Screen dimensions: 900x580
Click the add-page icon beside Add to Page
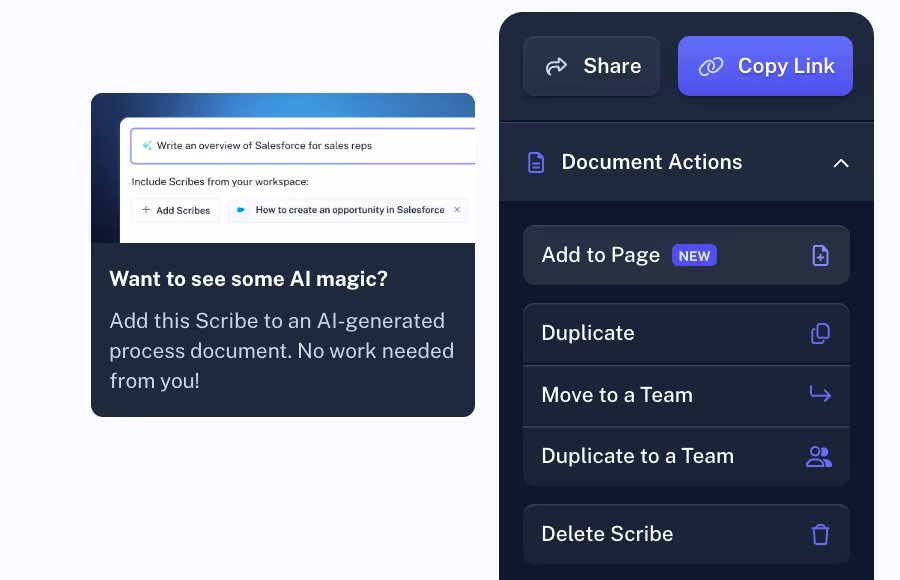click(820, 255)
